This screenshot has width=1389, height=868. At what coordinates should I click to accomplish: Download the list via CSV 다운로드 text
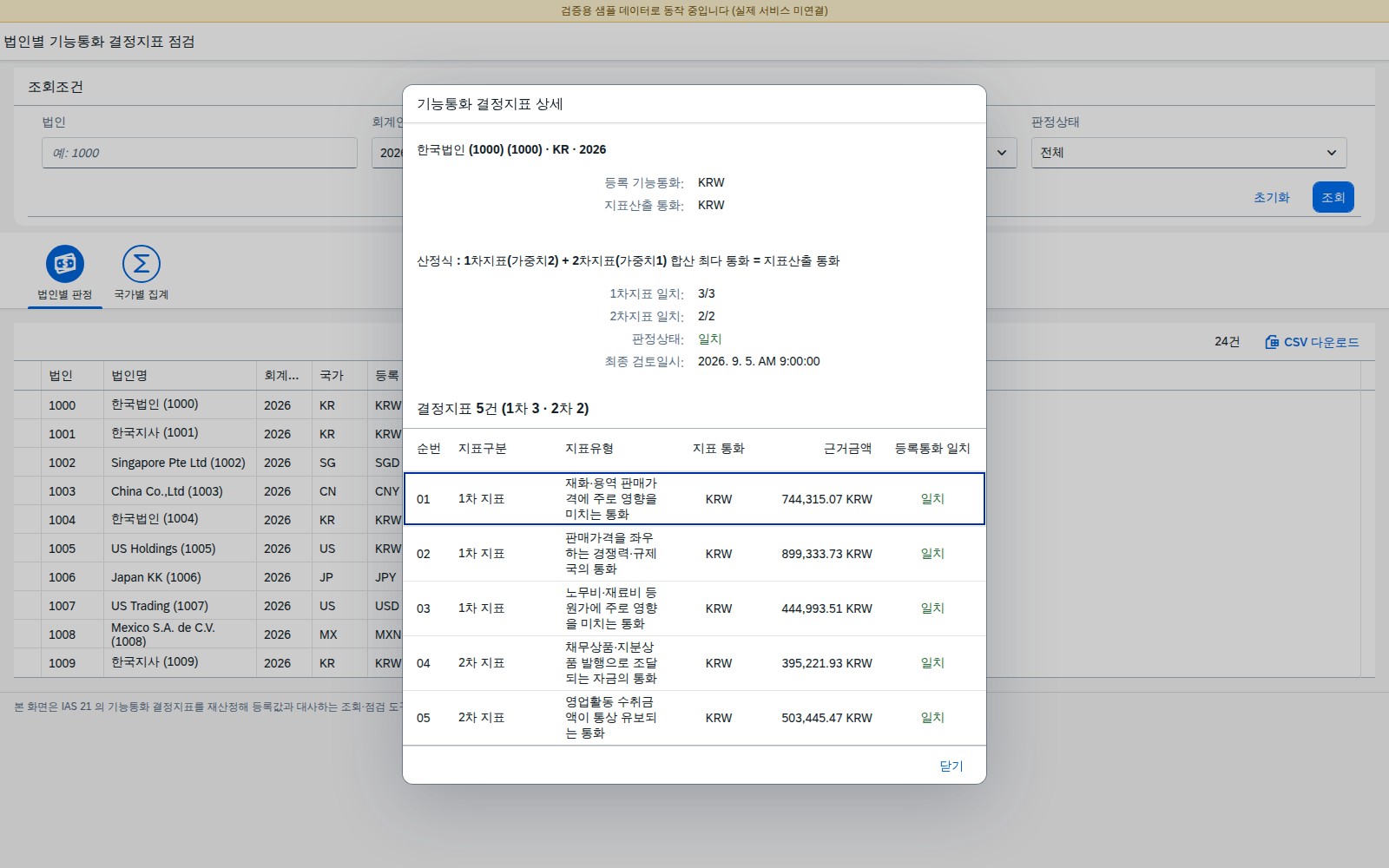click(1321, 342)
